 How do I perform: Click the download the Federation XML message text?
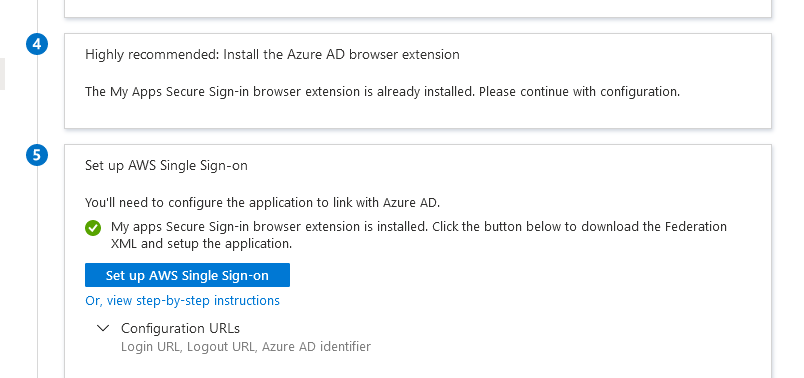tap(418, 235)
